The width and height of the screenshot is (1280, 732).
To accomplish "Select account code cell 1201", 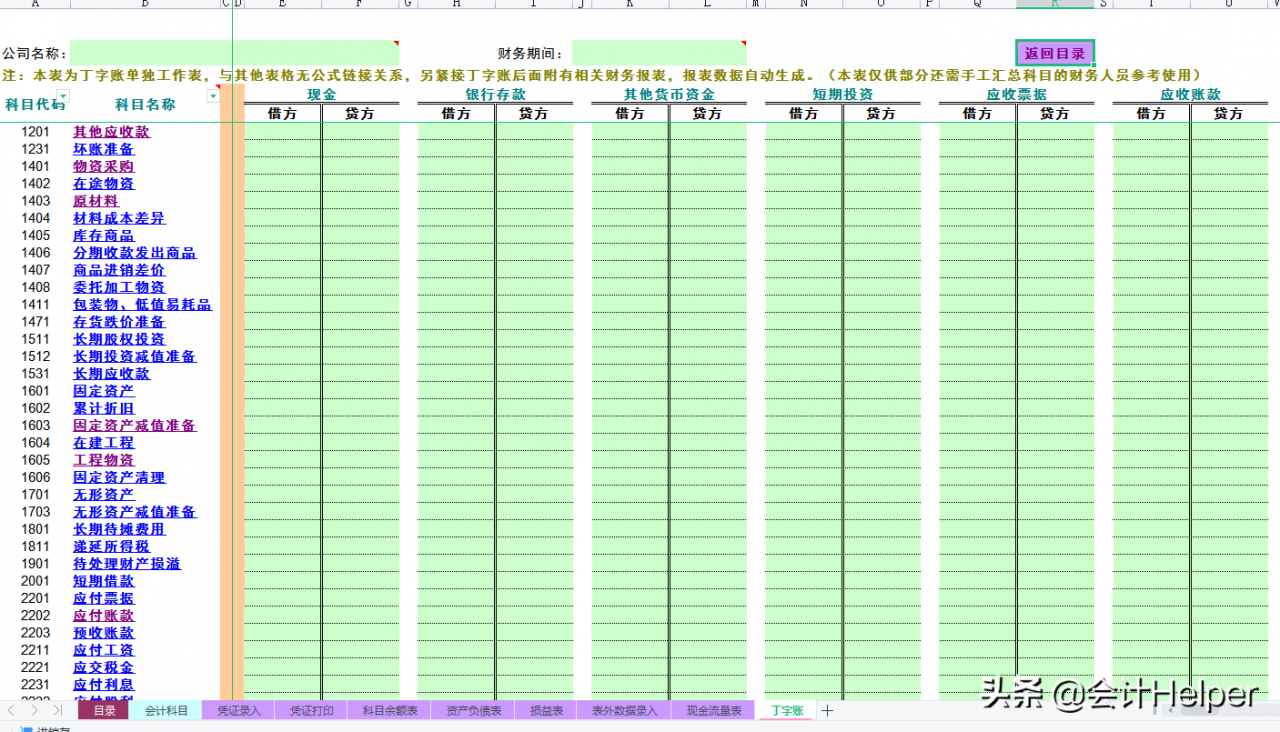I will click(36, 132).
